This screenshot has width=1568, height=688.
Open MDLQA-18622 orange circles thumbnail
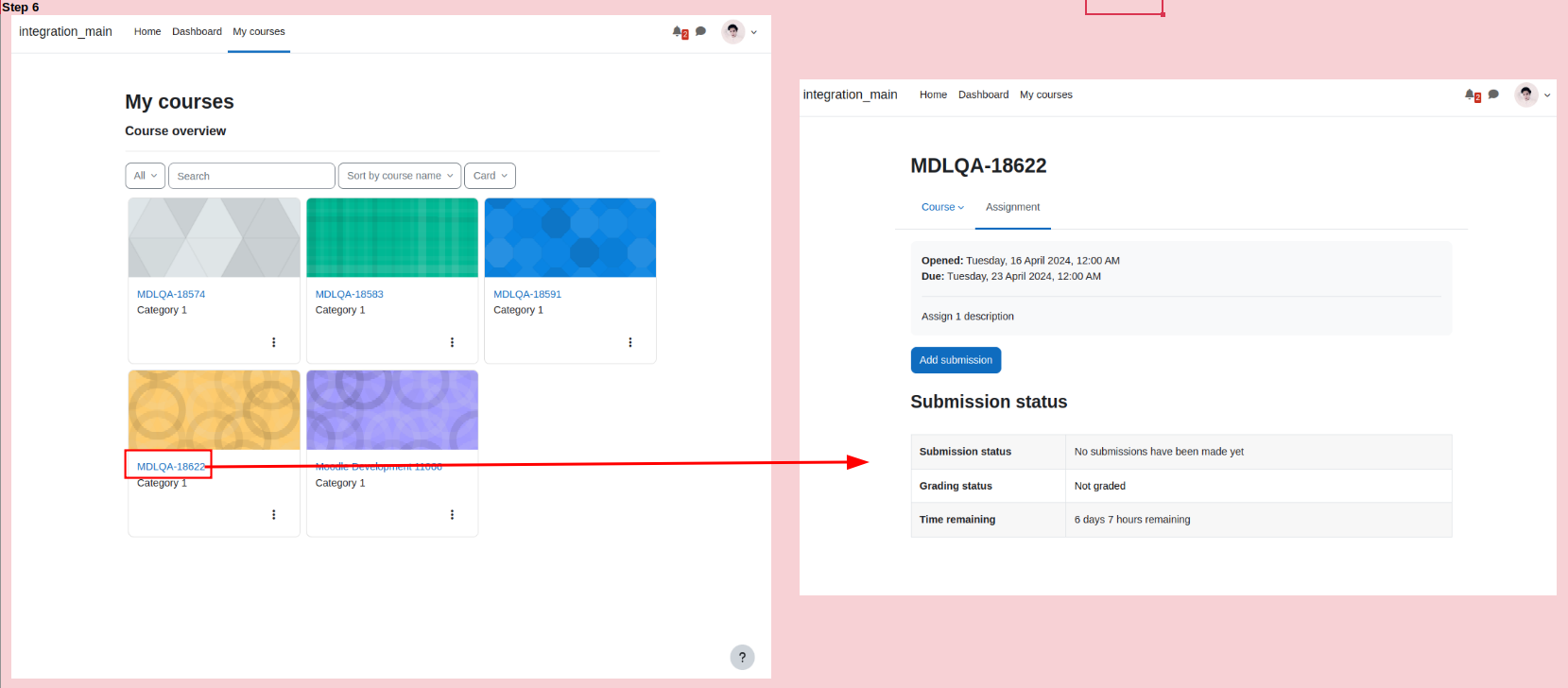(x=215, y=410)
